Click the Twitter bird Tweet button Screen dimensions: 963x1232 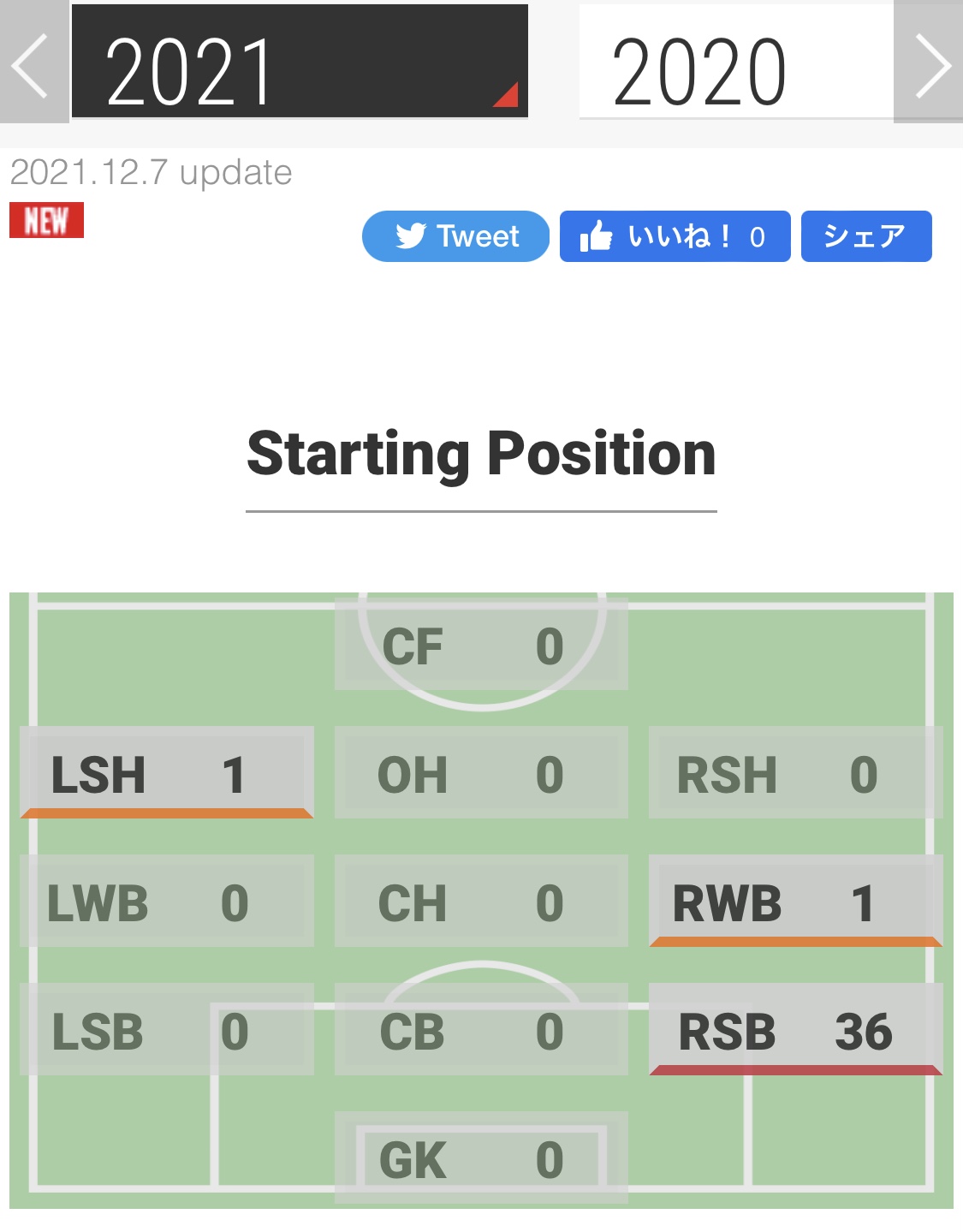(455, 236)
